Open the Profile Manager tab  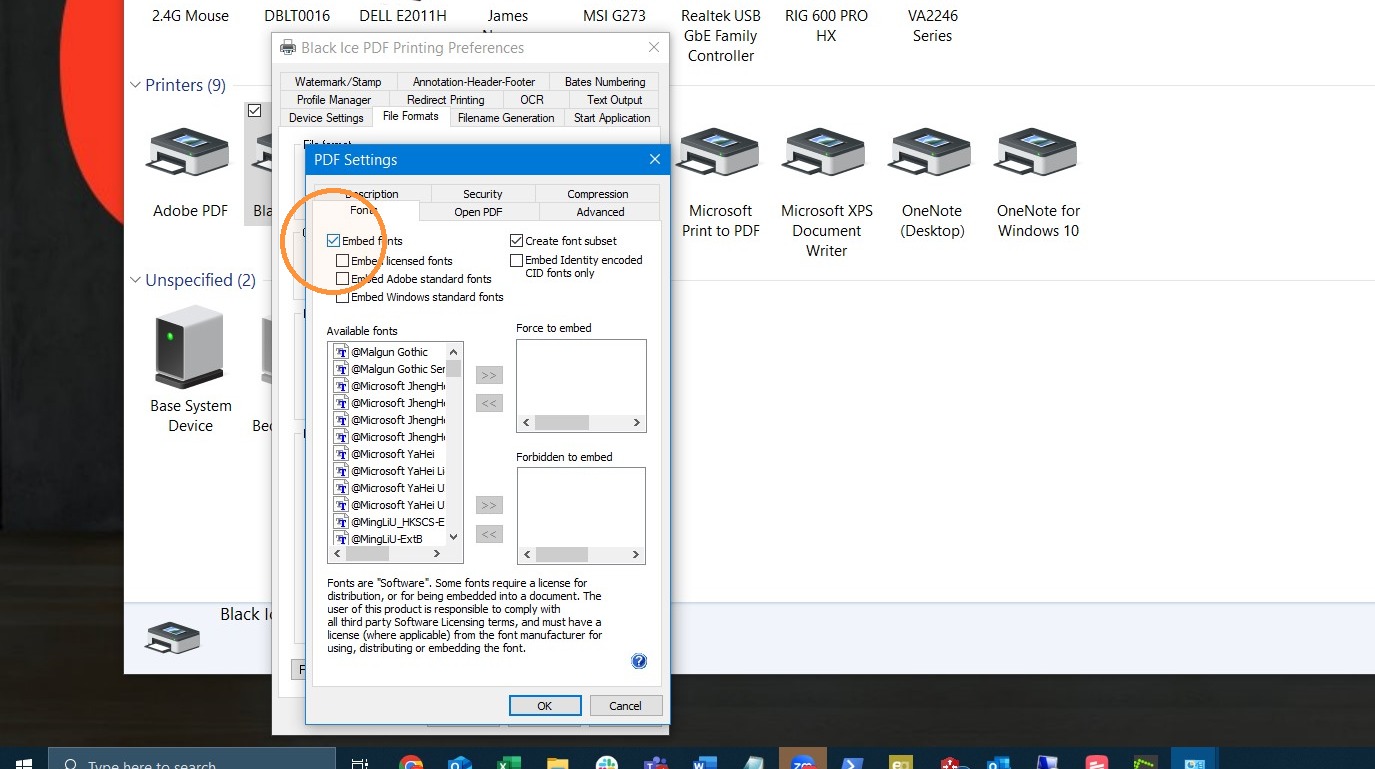coord(334,100)
